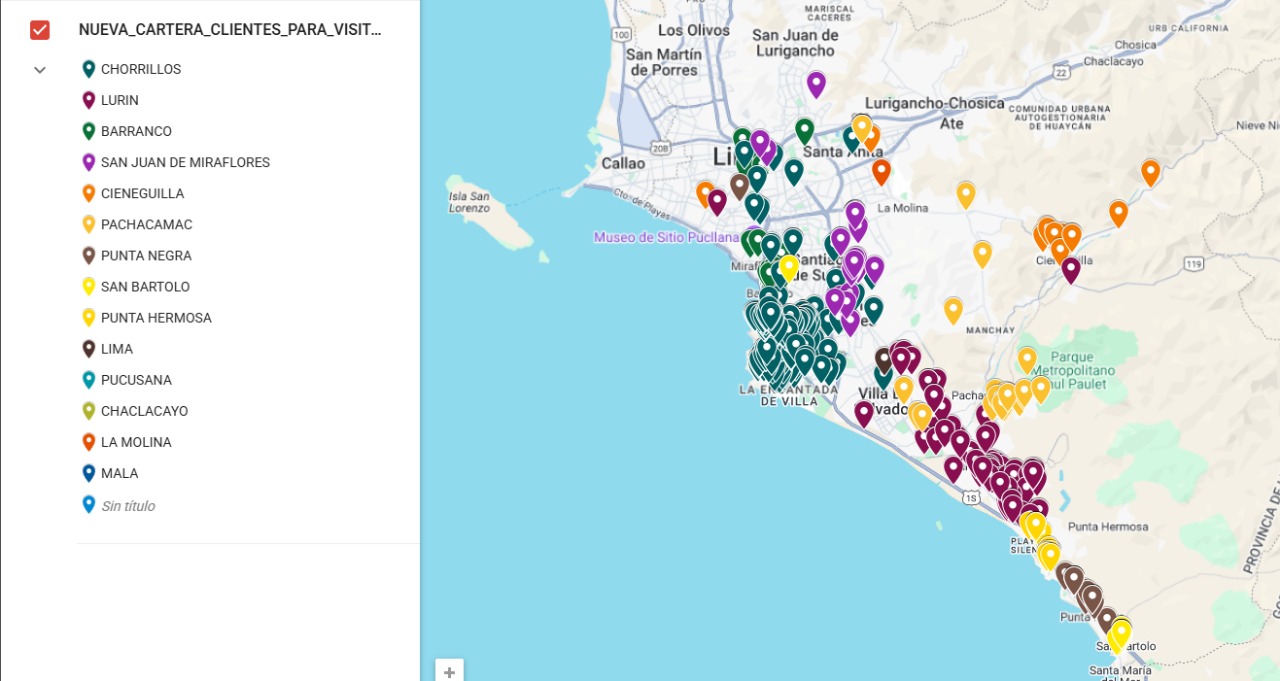Select SAN BARTOLO legend entry
The height and width of the screenshot is (681, 1280).
click(x=145, y=286)
